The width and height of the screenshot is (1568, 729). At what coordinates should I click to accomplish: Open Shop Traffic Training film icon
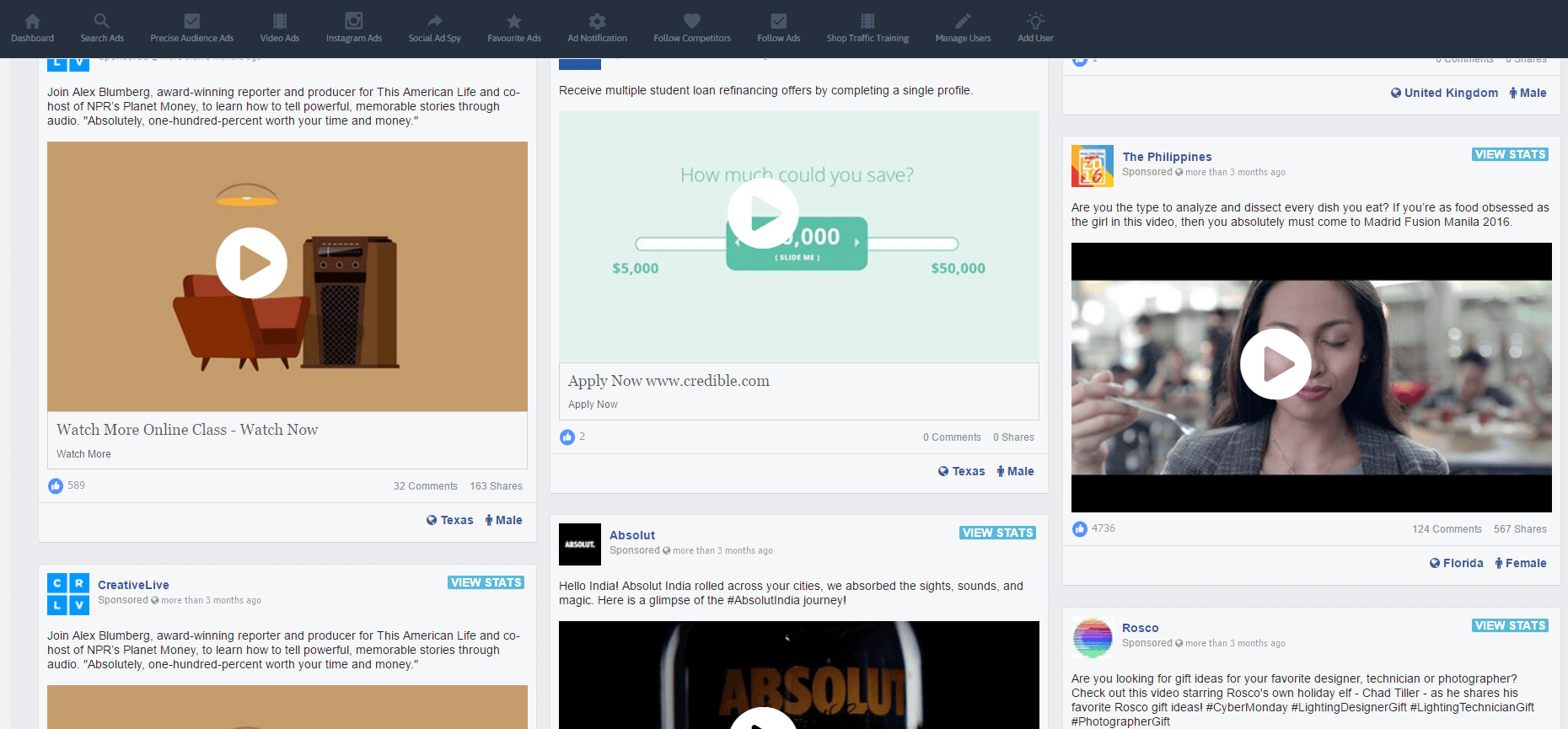click(867, 21)
